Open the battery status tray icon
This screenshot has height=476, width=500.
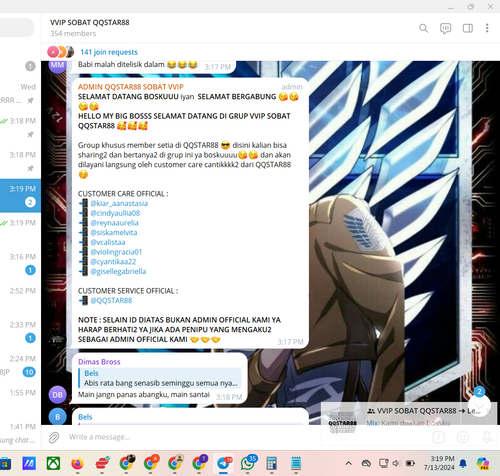[410, 463]
